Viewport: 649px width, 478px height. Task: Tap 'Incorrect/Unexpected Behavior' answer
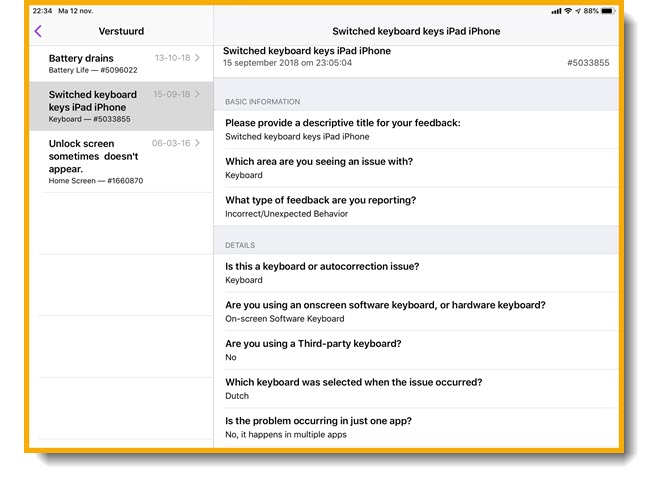click(286, 214)
